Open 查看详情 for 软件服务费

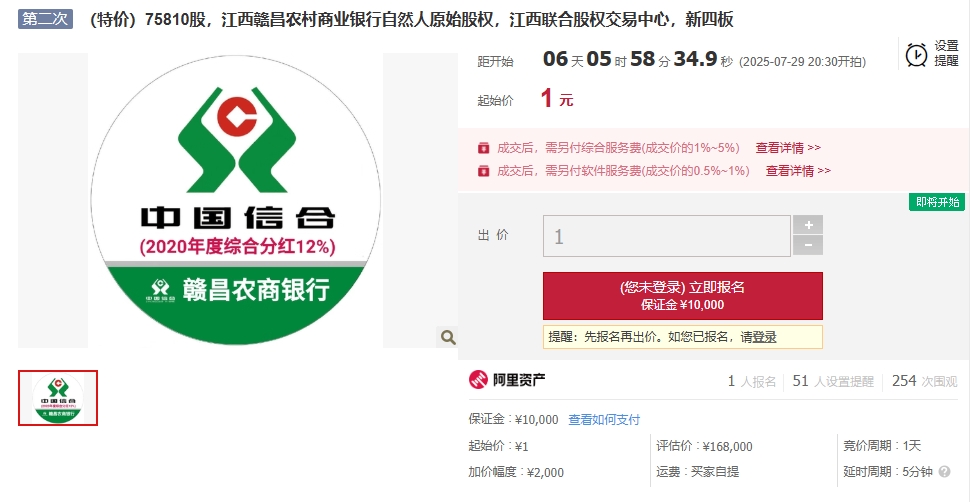pos(798,171)
